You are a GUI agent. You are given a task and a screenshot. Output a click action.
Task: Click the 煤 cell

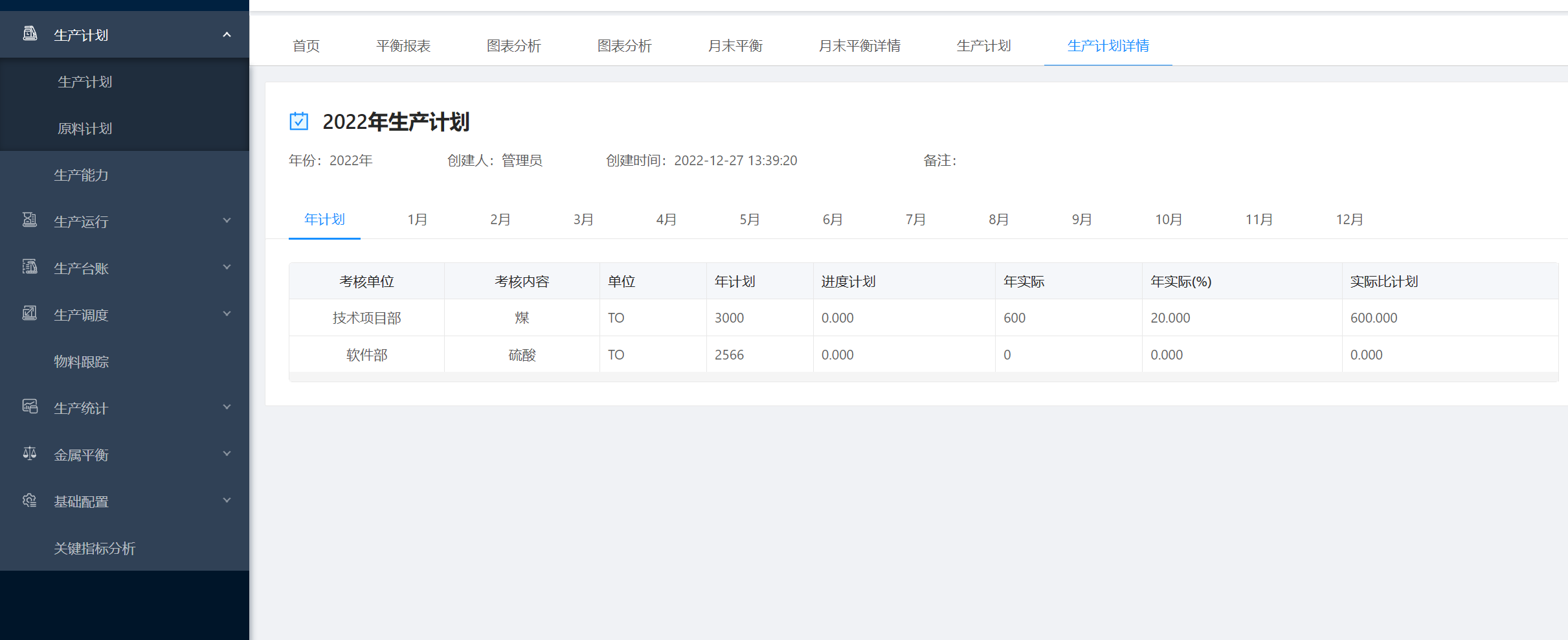click(x=522, y=318)
